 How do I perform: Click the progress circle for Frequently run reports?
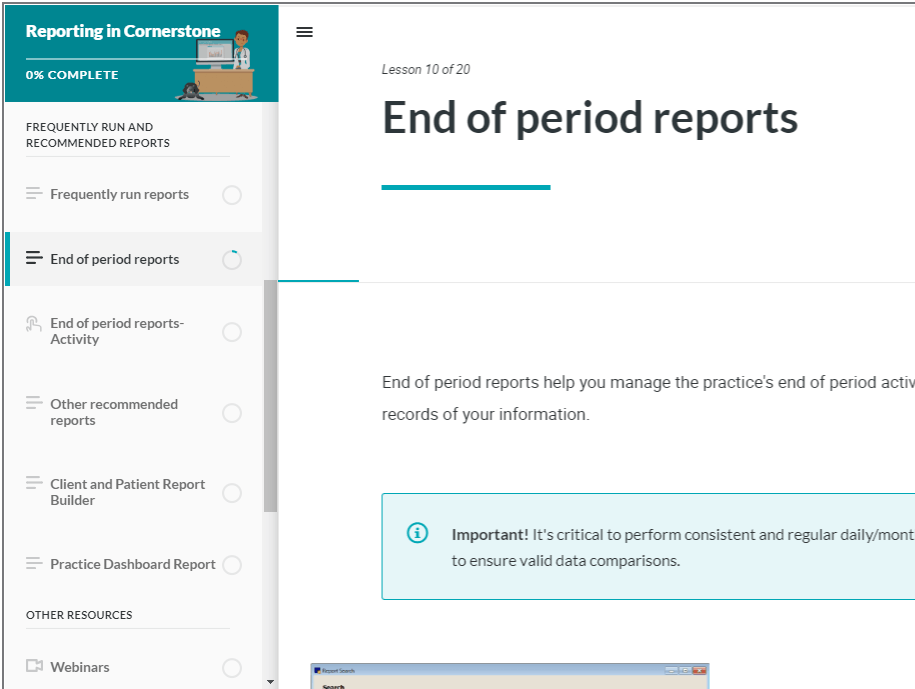pos(232,195)
